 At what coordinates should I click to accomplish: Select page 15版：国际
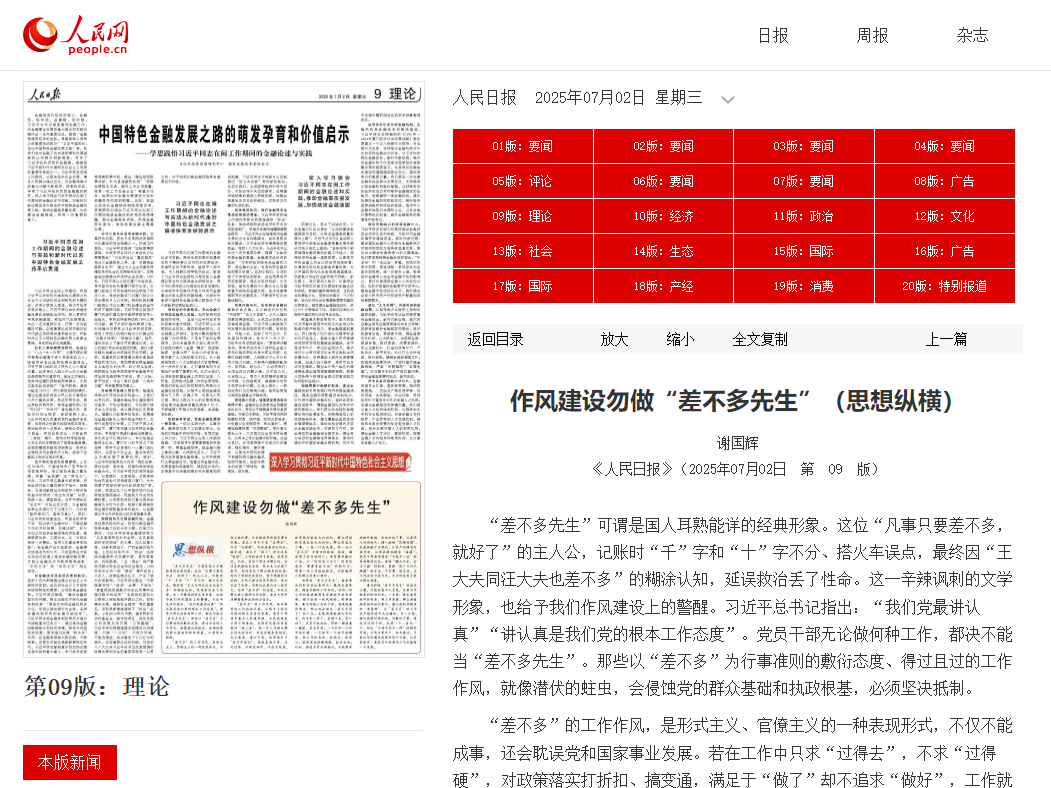(x=804, y=251)
